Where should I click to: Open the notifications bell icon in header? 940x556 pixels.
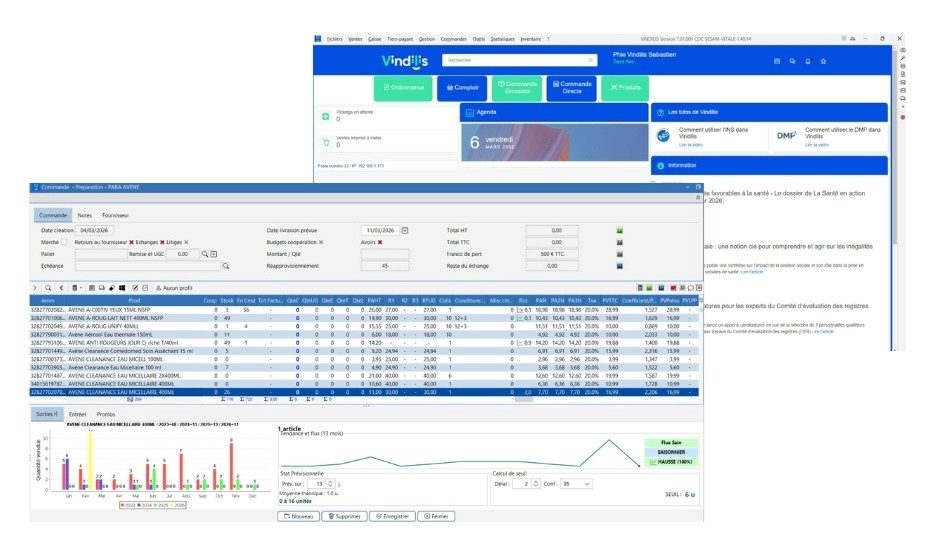click(808, 61)
